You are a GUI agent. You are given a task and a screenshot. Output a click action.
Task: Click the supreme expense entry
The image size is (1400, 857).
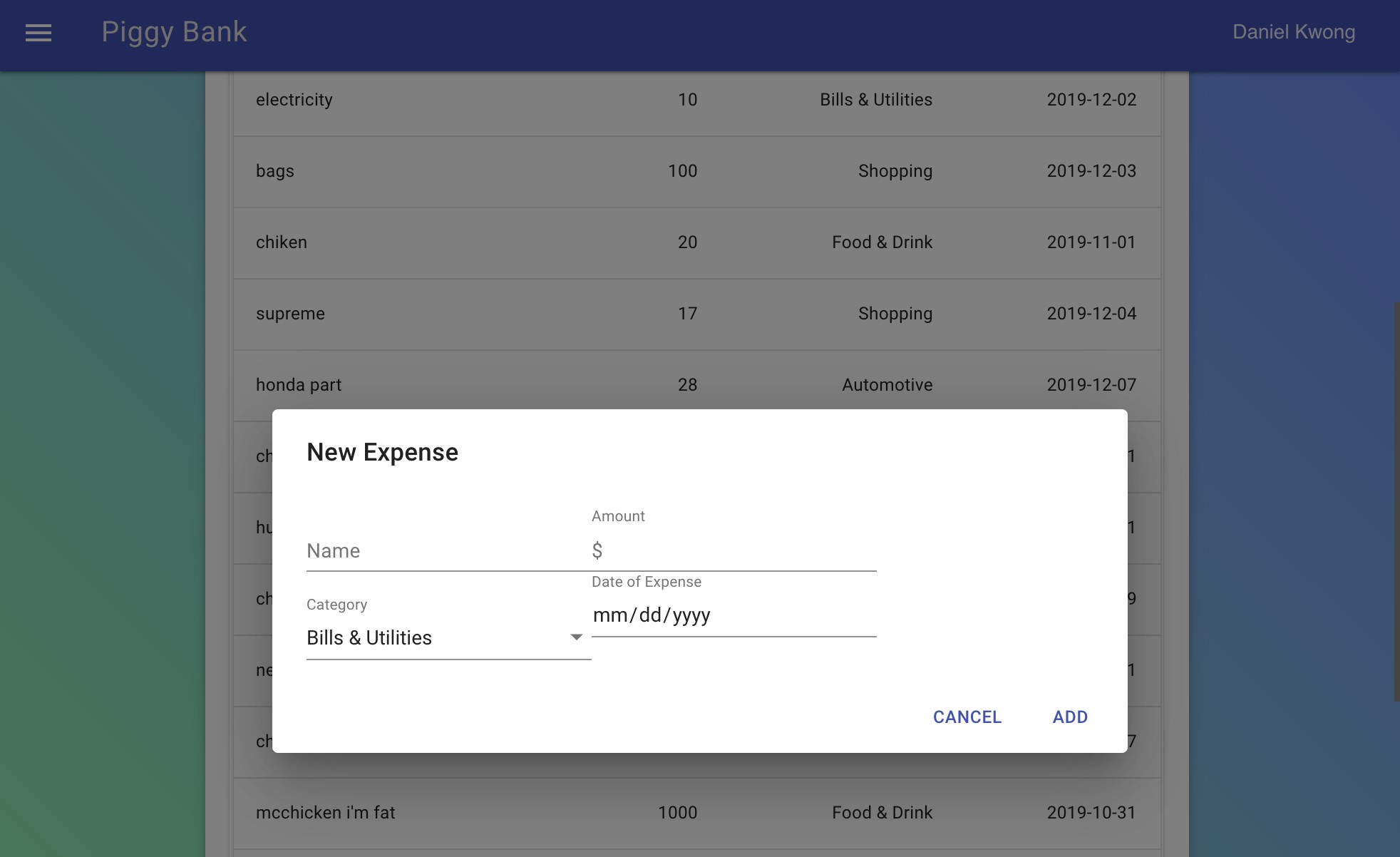coord(290,314)
